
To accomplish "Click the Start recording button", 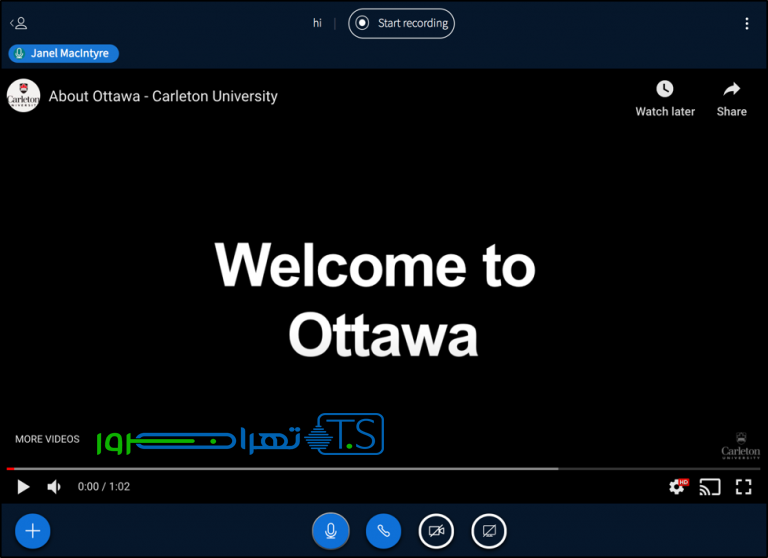I will [401, 23].
